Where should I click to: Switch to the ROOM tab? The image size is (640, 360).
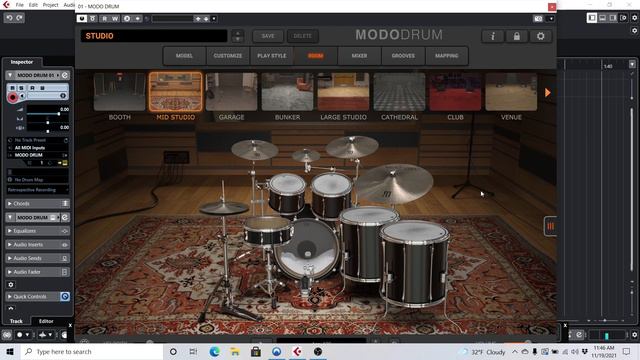pos(316,56)
